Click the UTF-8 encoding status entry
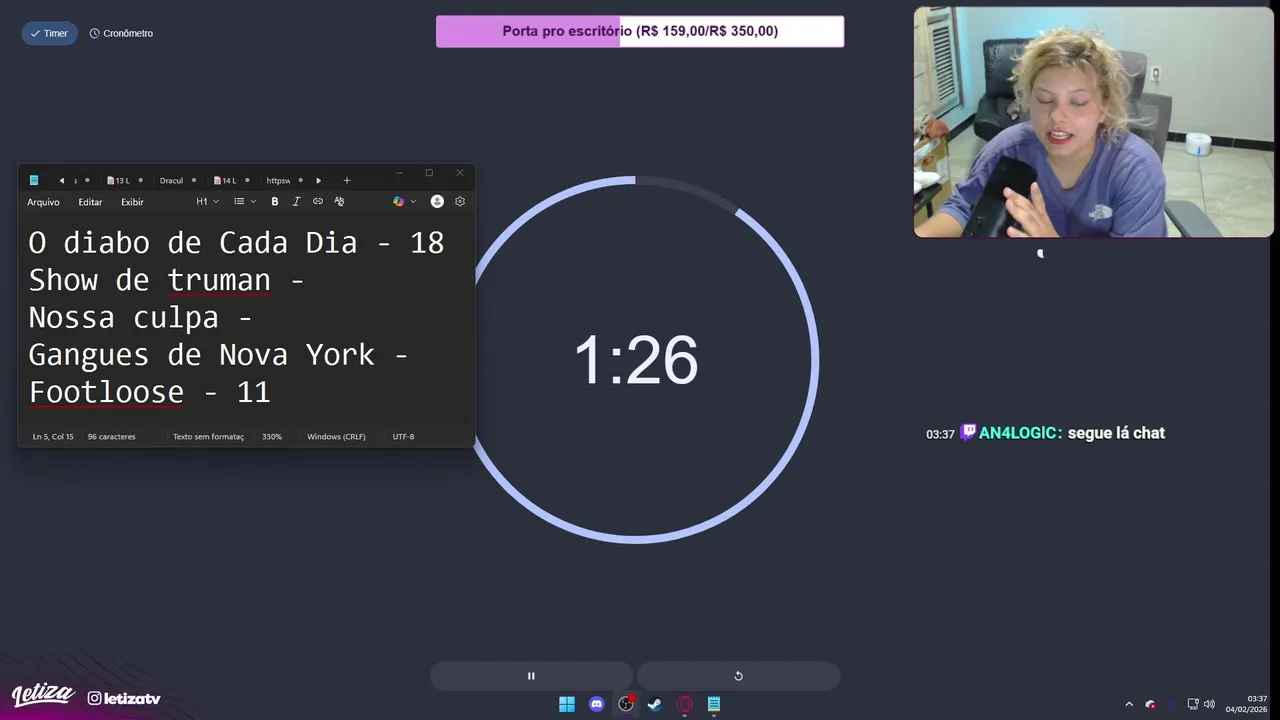Viewport: 1280px width, 720px height. (x=403, y=436)
